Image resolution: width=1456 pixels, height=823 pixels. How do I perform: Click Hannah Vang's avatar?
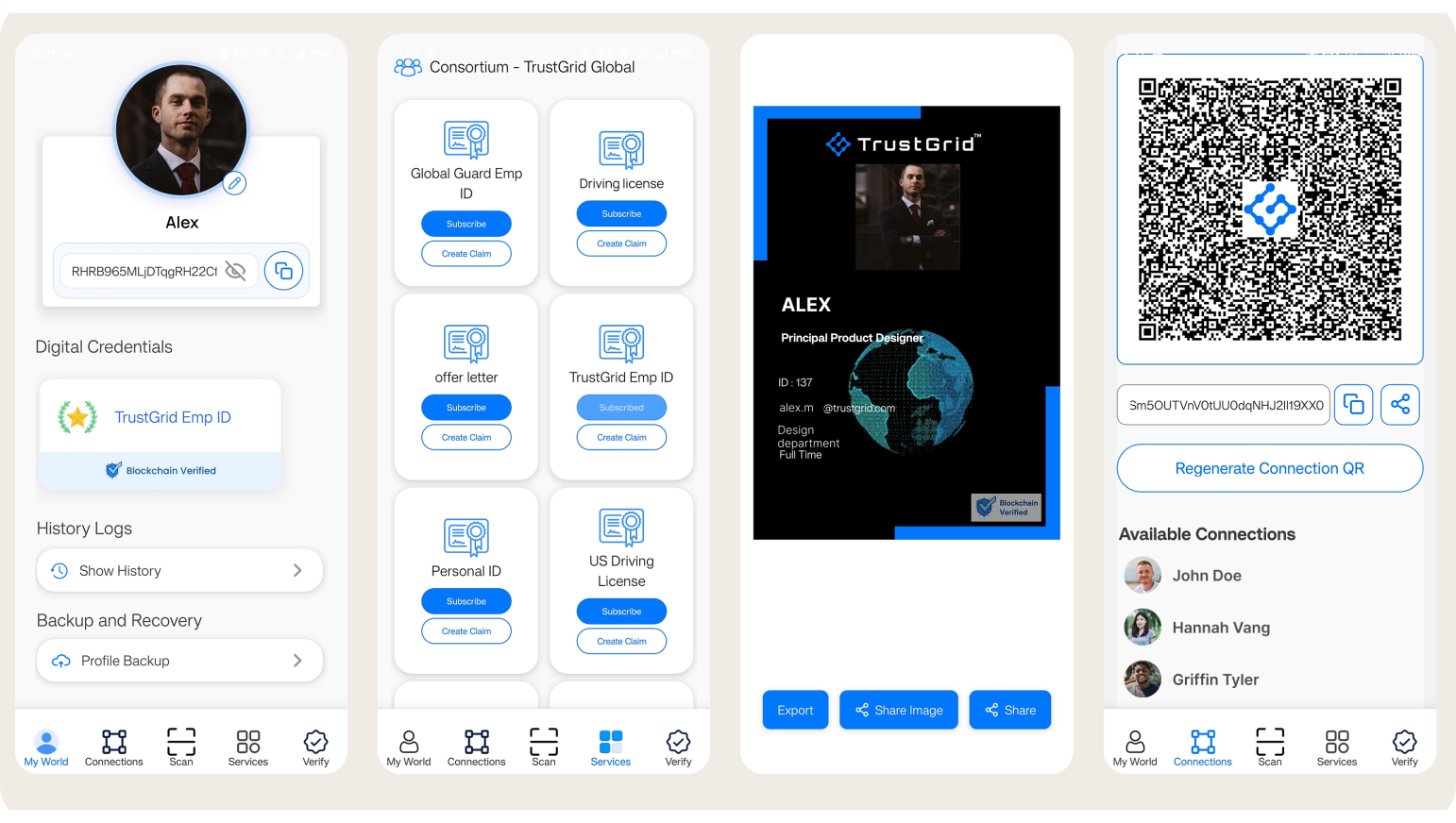point(1143,628)
